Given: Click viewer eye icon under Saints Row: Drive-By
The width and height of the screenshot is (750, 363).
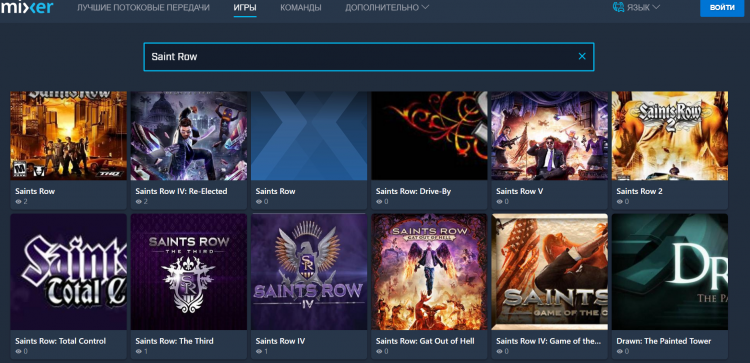Looking at the screenshot, I should 379,202.
